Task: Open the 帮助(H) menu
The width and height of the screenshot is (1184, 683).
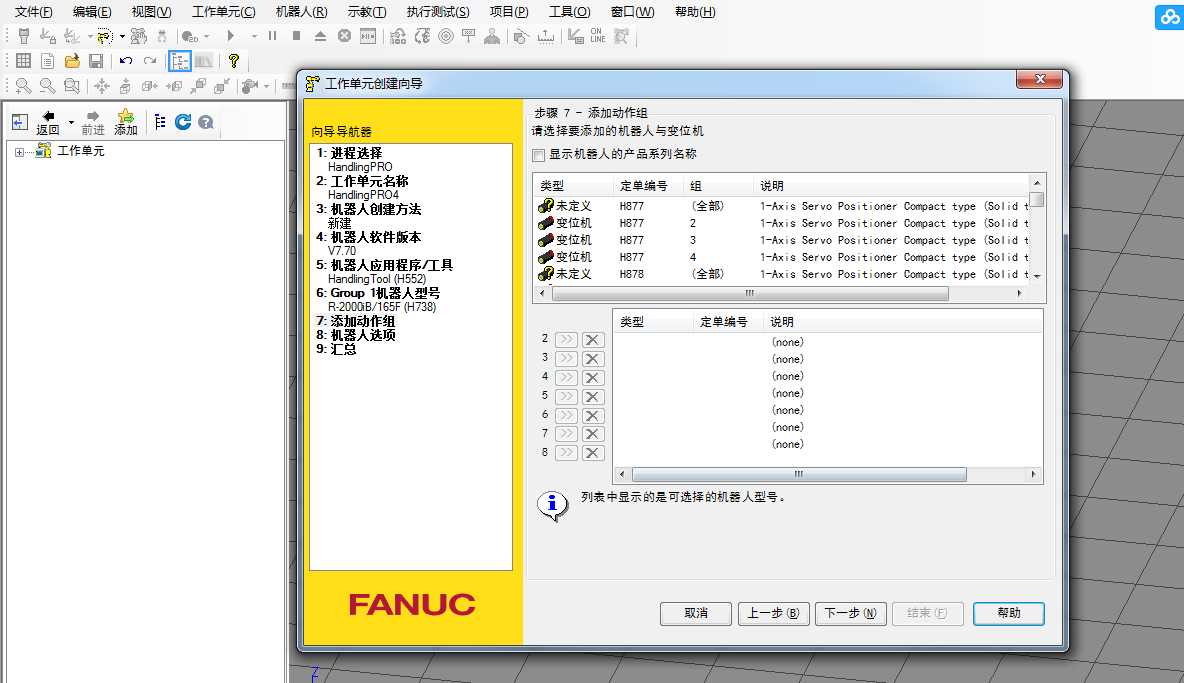Action: coord(695,12)
